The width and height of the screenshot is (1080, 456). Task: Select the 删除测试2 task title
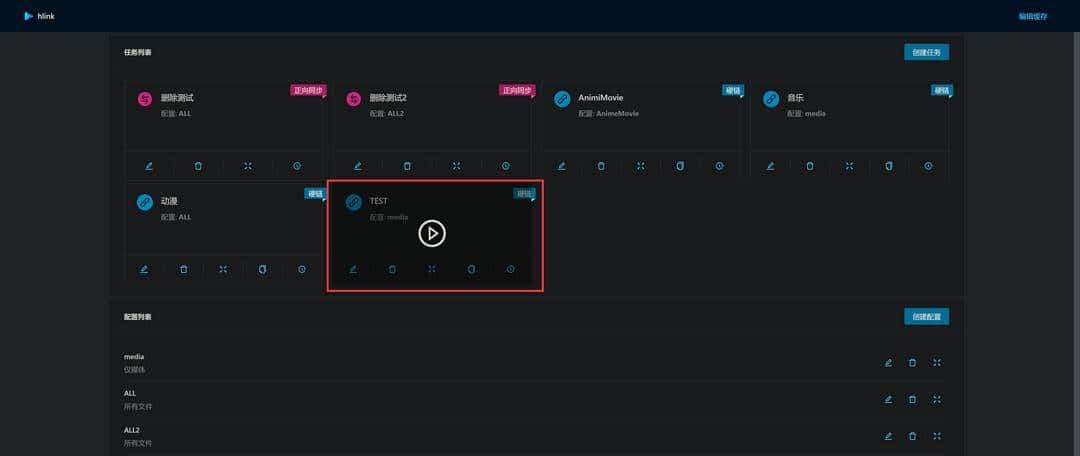388,98
